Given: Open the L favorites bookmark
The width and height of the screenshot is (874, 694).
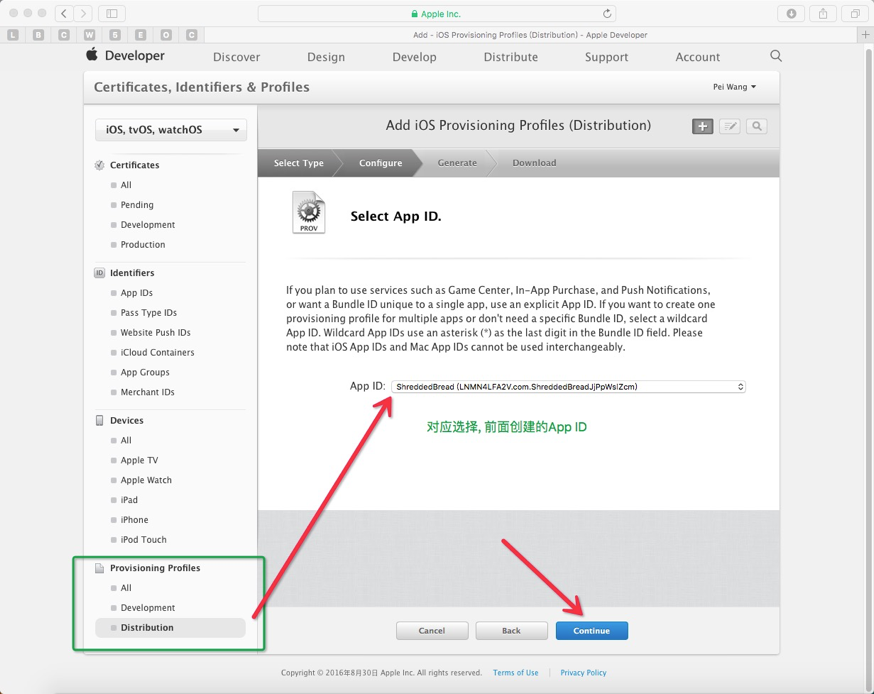Looking at the screenshot, I should 13,35.
